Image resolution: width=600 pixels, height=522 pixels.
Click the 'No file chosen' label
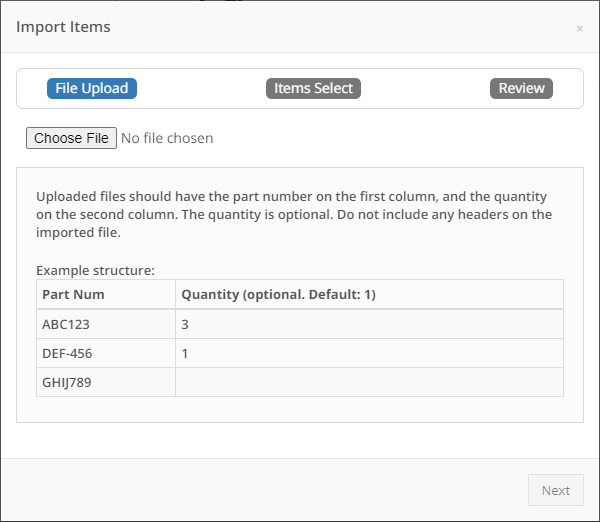(167, 138)
